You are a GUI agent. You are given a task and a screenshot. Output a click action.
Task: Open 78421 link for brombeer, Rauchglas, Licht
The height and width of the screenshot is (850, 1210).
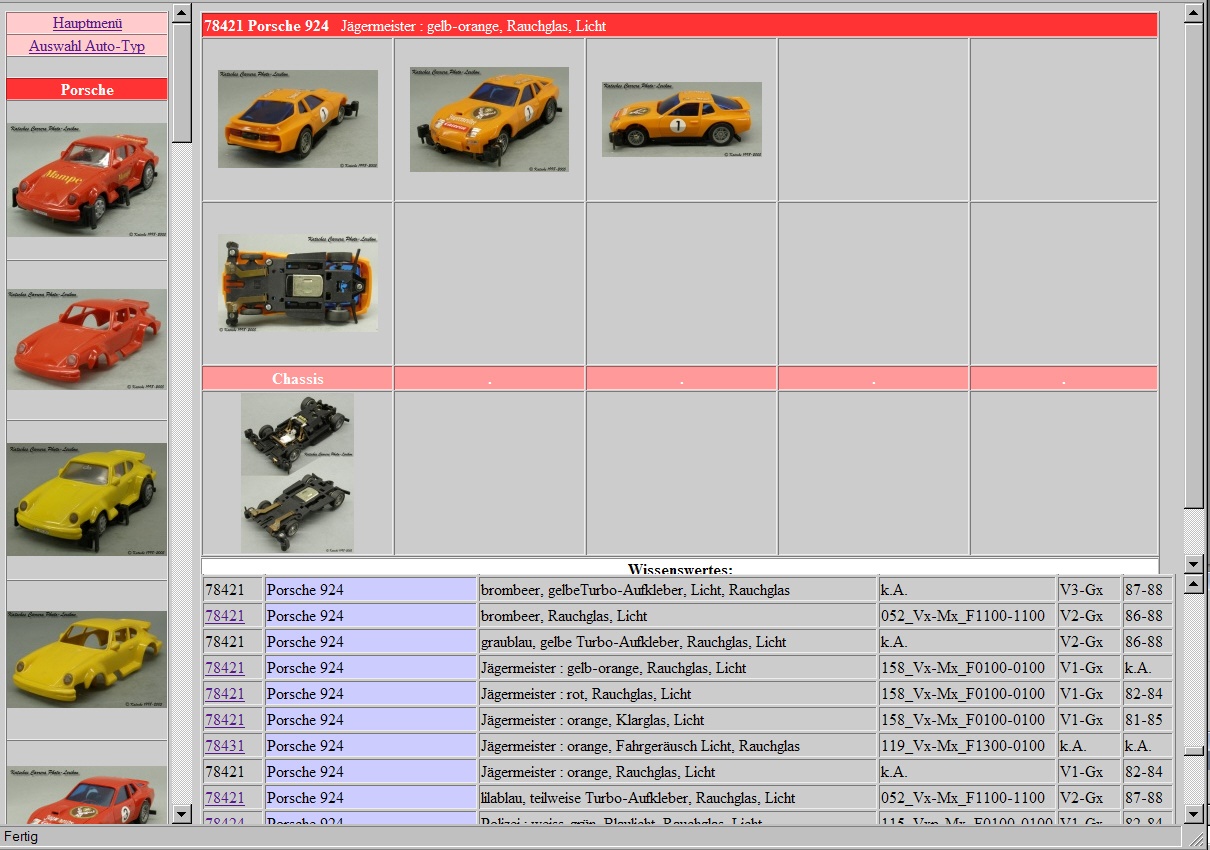pyautogui.click(x=224, y=616)
